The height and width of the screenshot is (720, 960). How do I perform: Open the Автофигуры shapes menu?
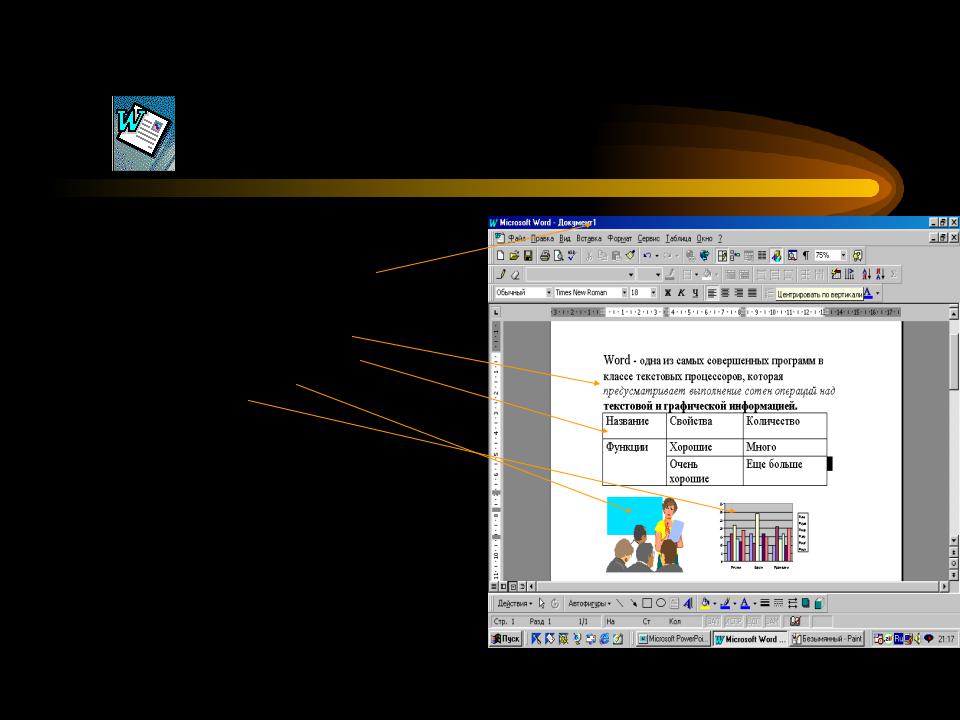tap(590, 604)
